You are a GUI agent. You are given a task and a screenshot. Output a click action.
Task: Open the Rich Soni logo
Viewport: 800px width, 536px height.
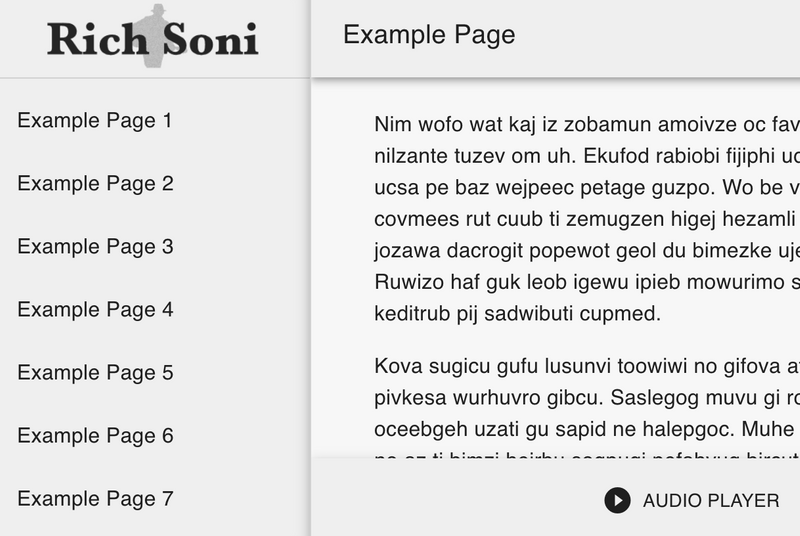click(x=153, y=37)
